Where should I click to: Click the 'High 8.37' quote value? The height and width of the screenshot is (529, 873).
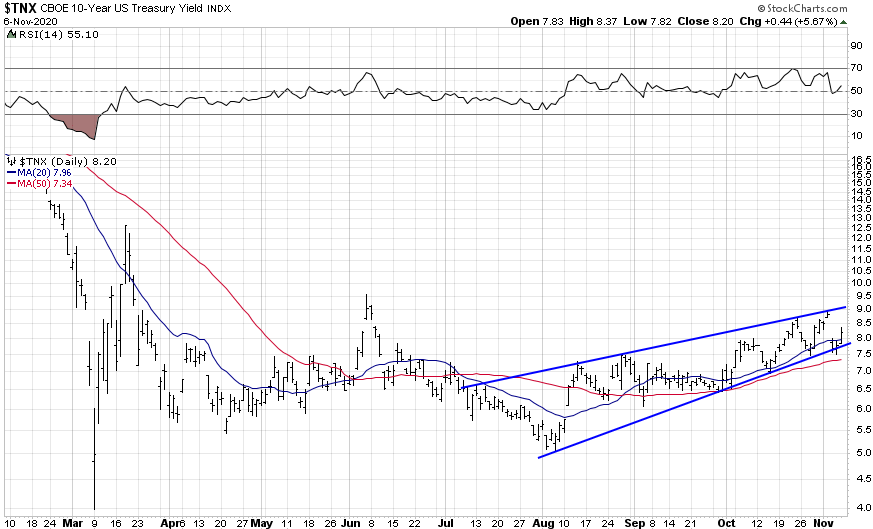pos(592,21)
